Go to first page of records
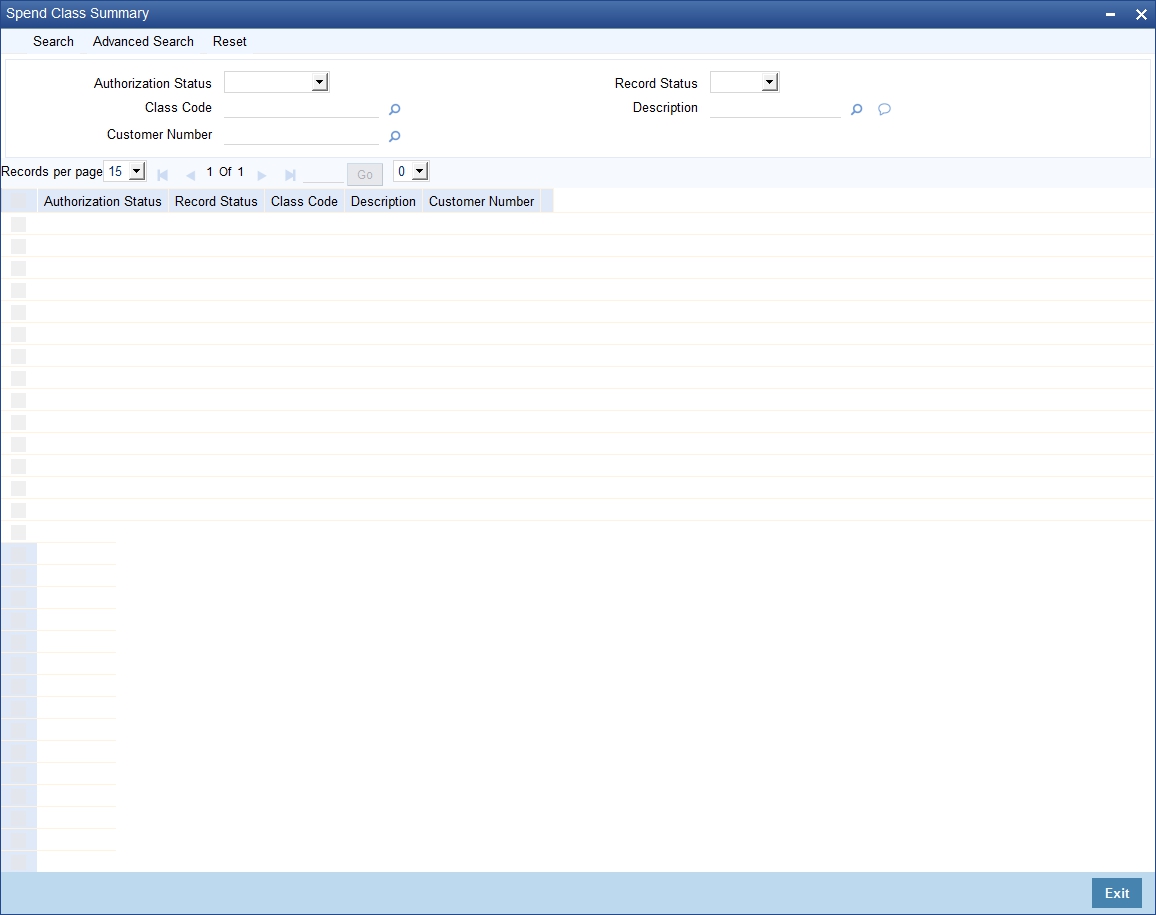This screenshot has width=1156, height=915. pos(163,175)
